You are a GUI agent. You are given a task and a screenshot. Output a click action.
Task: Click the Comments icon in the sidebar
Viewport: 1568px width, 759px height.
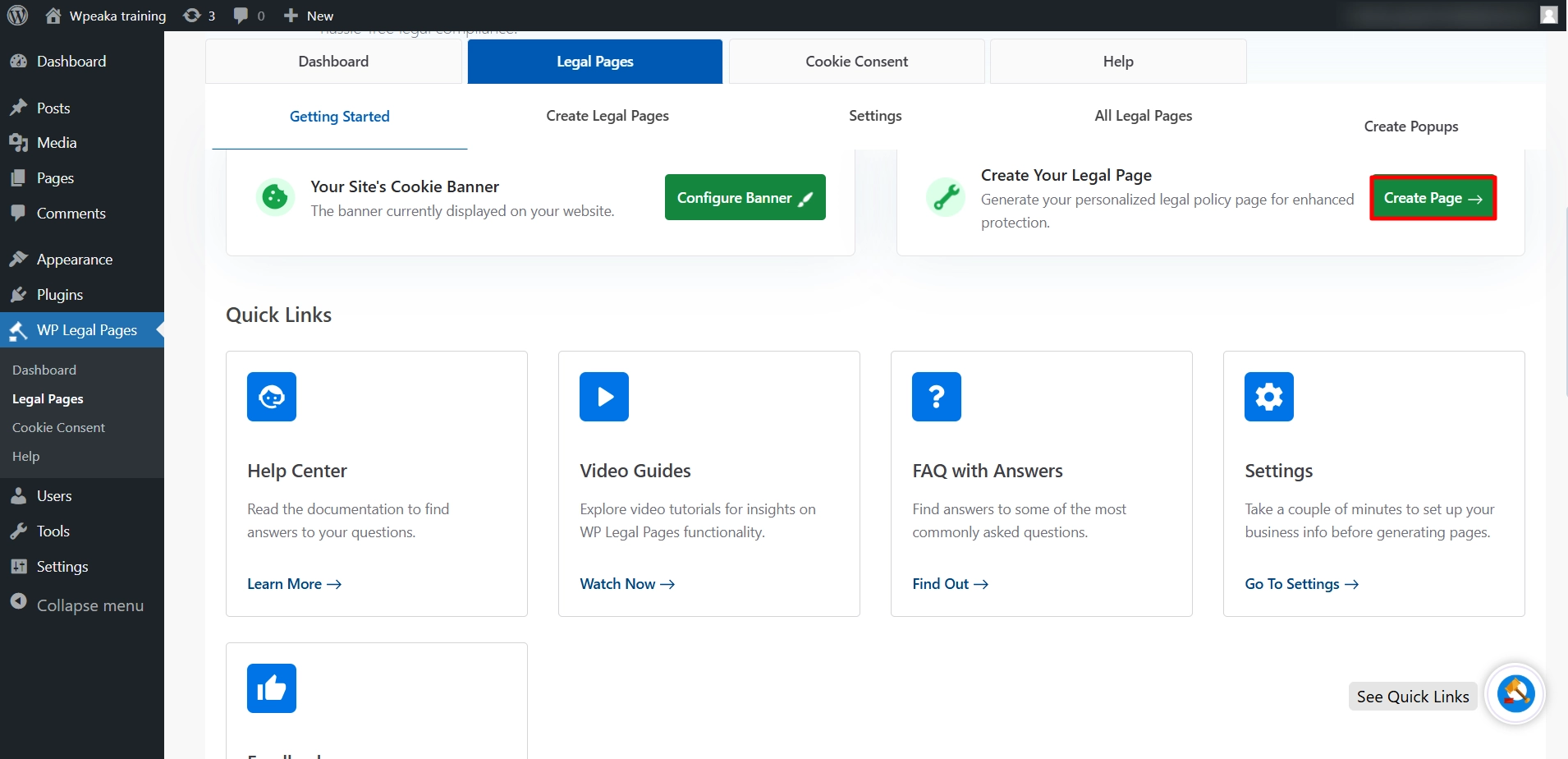[18, 214]
